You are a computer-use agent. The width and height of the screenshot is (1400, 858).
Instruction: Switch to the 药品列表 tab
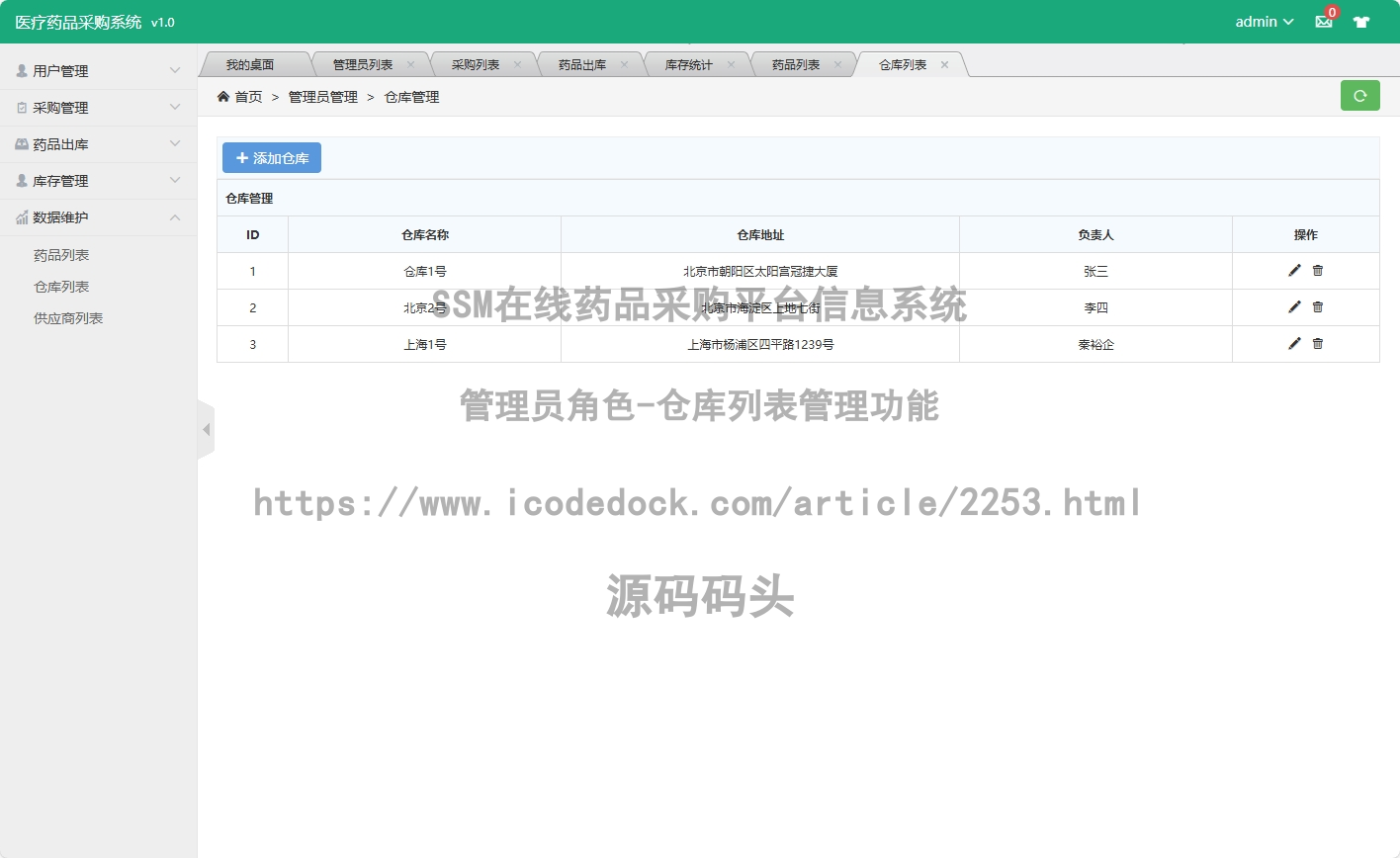[796, 64]
